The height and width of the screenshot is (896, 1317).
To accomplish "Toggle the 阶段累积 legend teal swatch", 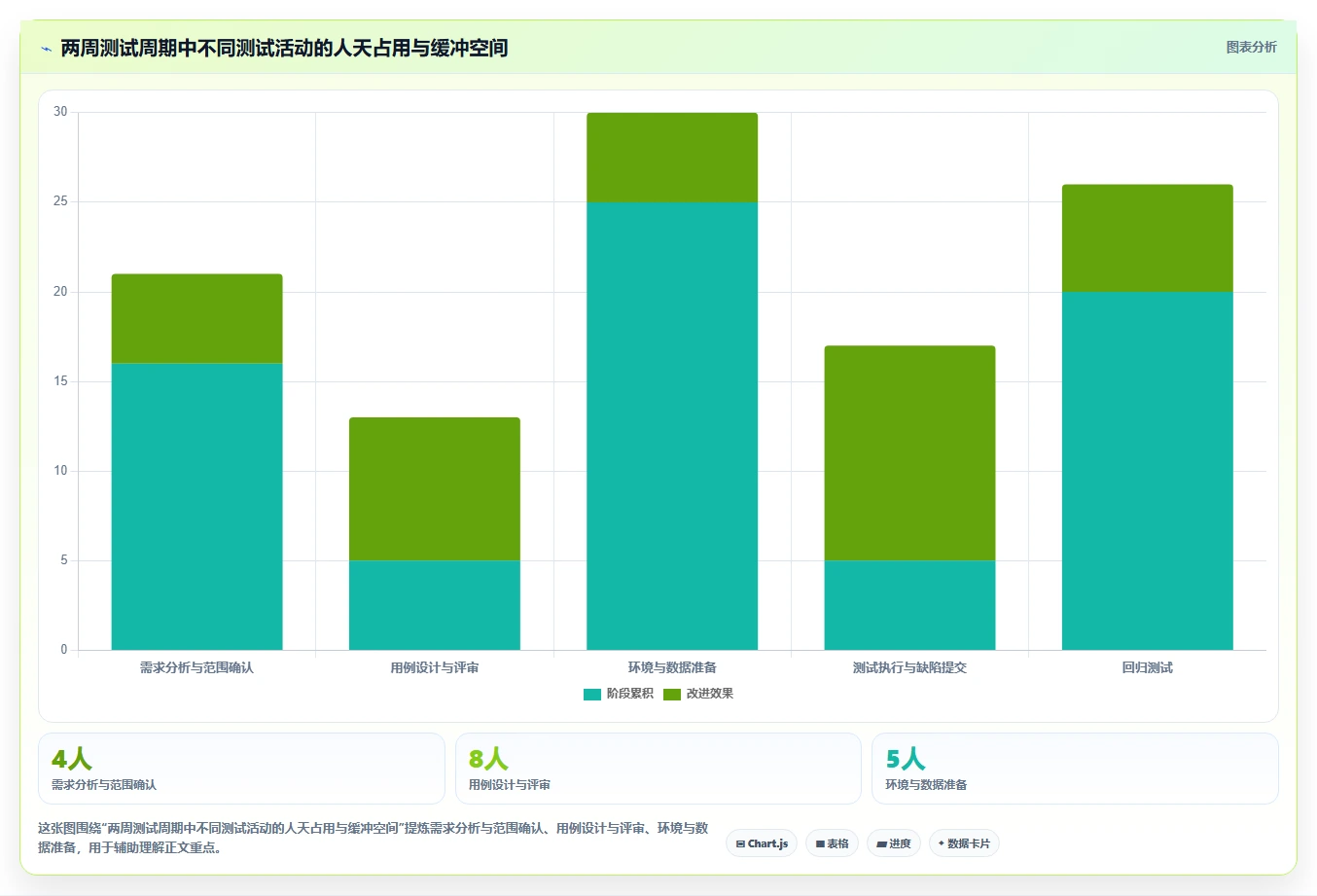I will (591, 694).
